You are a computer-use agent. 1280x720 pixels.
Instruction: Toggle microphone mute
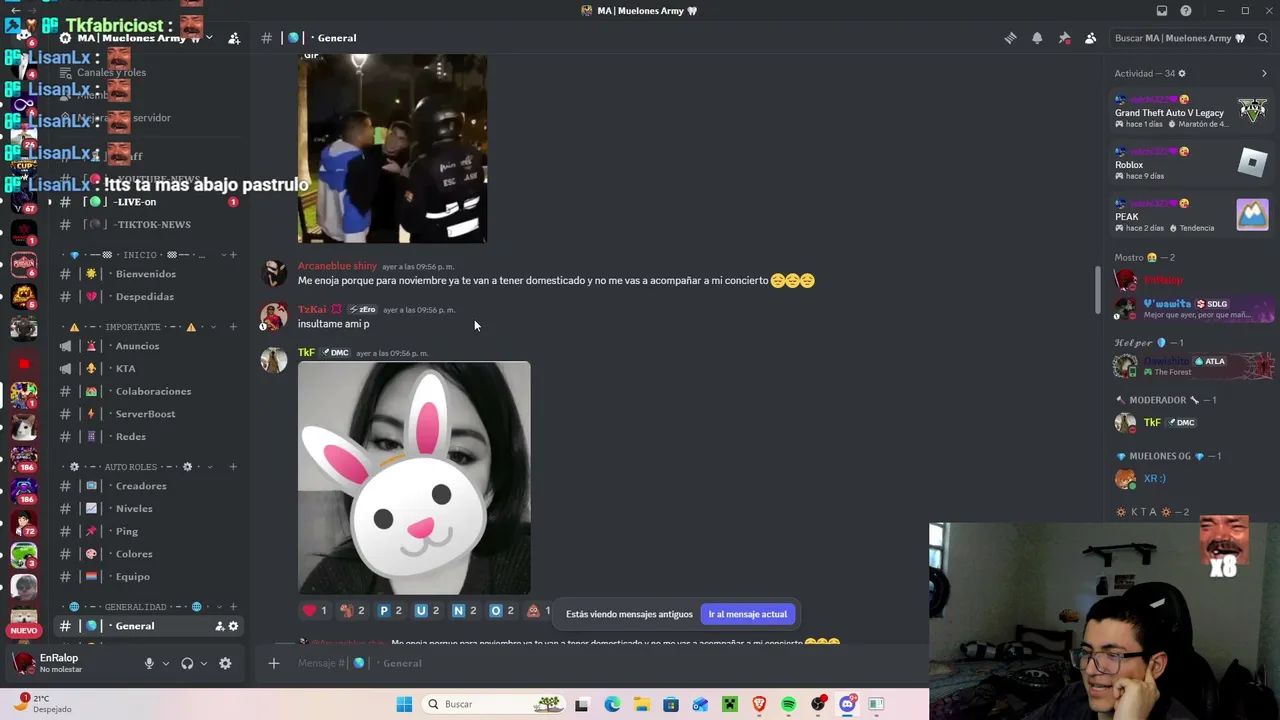click(149, 663)
